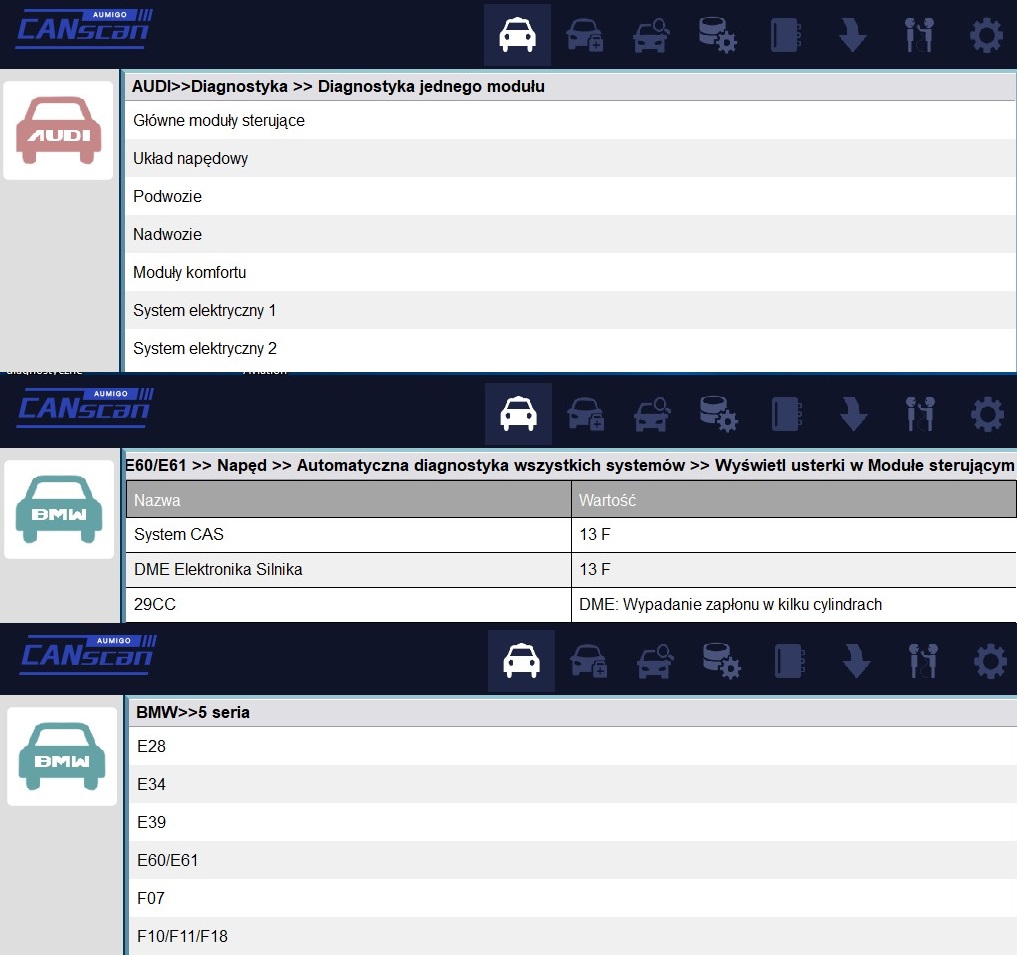Open Moduły komfortu entry
Image resolution: width=1017 pixels, height=955 pixels.
(x=570, y=272)
